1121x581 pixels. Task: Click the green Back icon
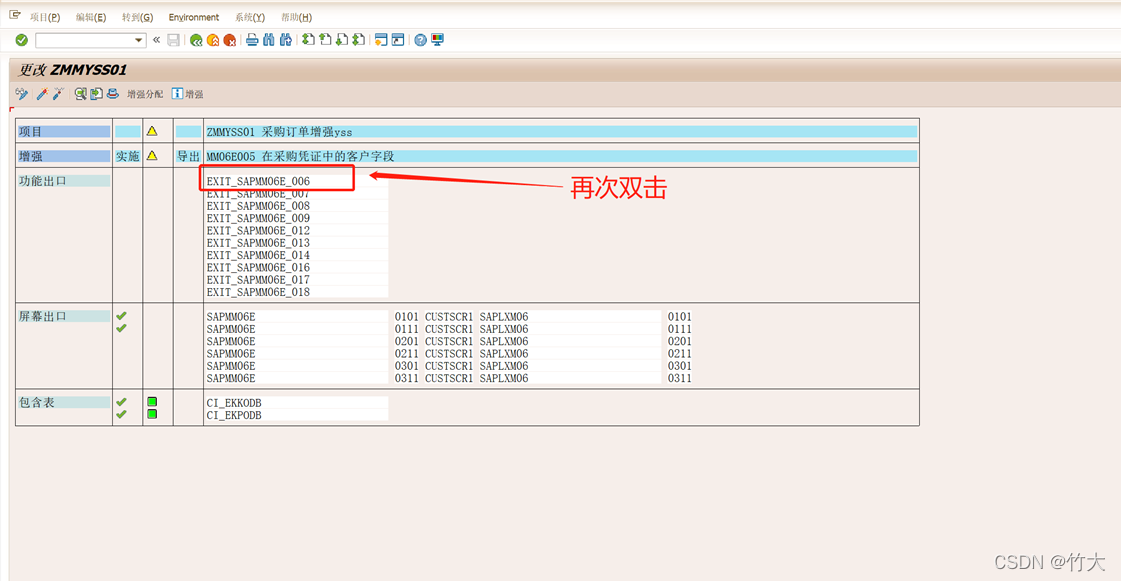click(196, 40)
